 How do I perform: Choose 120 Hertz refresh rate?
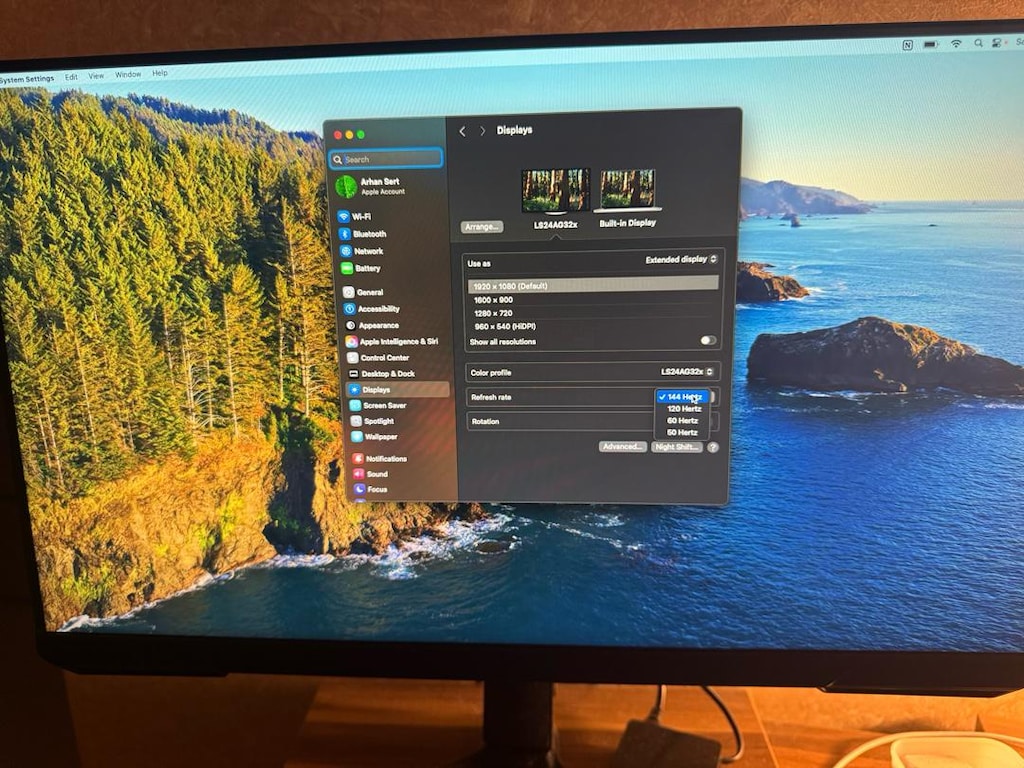coord(682,409)
